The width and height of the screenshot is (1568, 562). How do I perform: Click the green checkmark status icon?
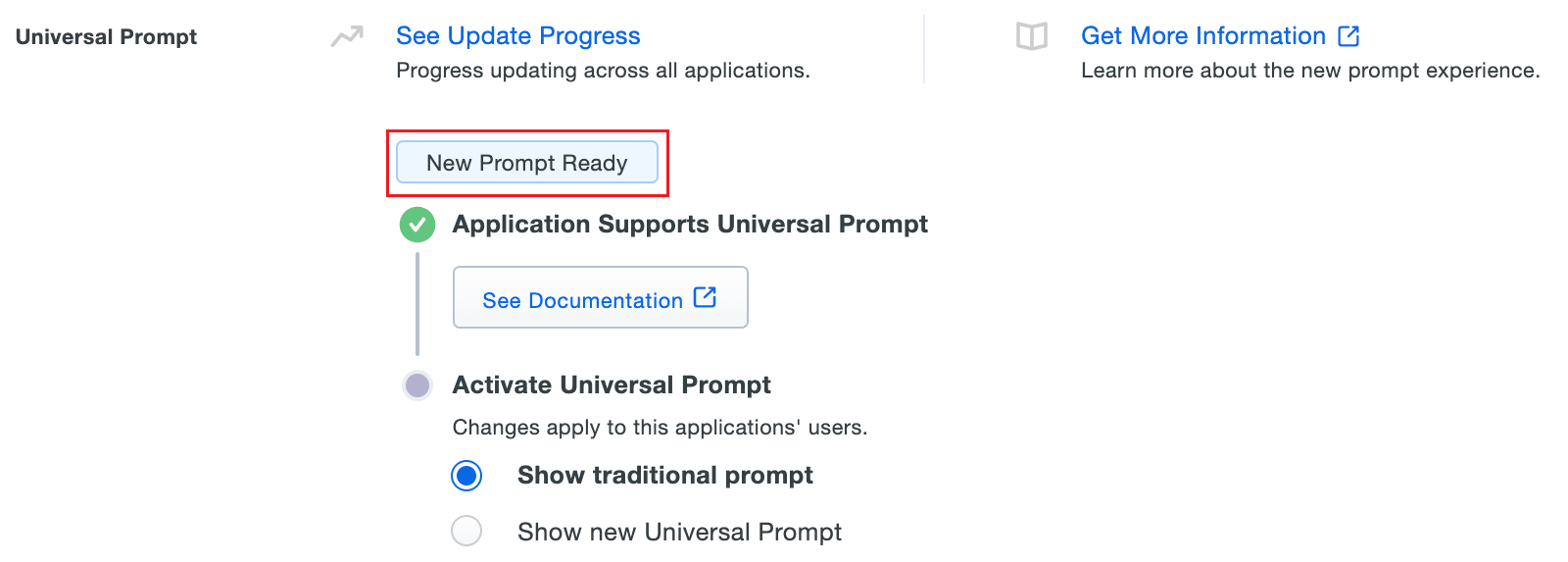click(x=417, y=225)
